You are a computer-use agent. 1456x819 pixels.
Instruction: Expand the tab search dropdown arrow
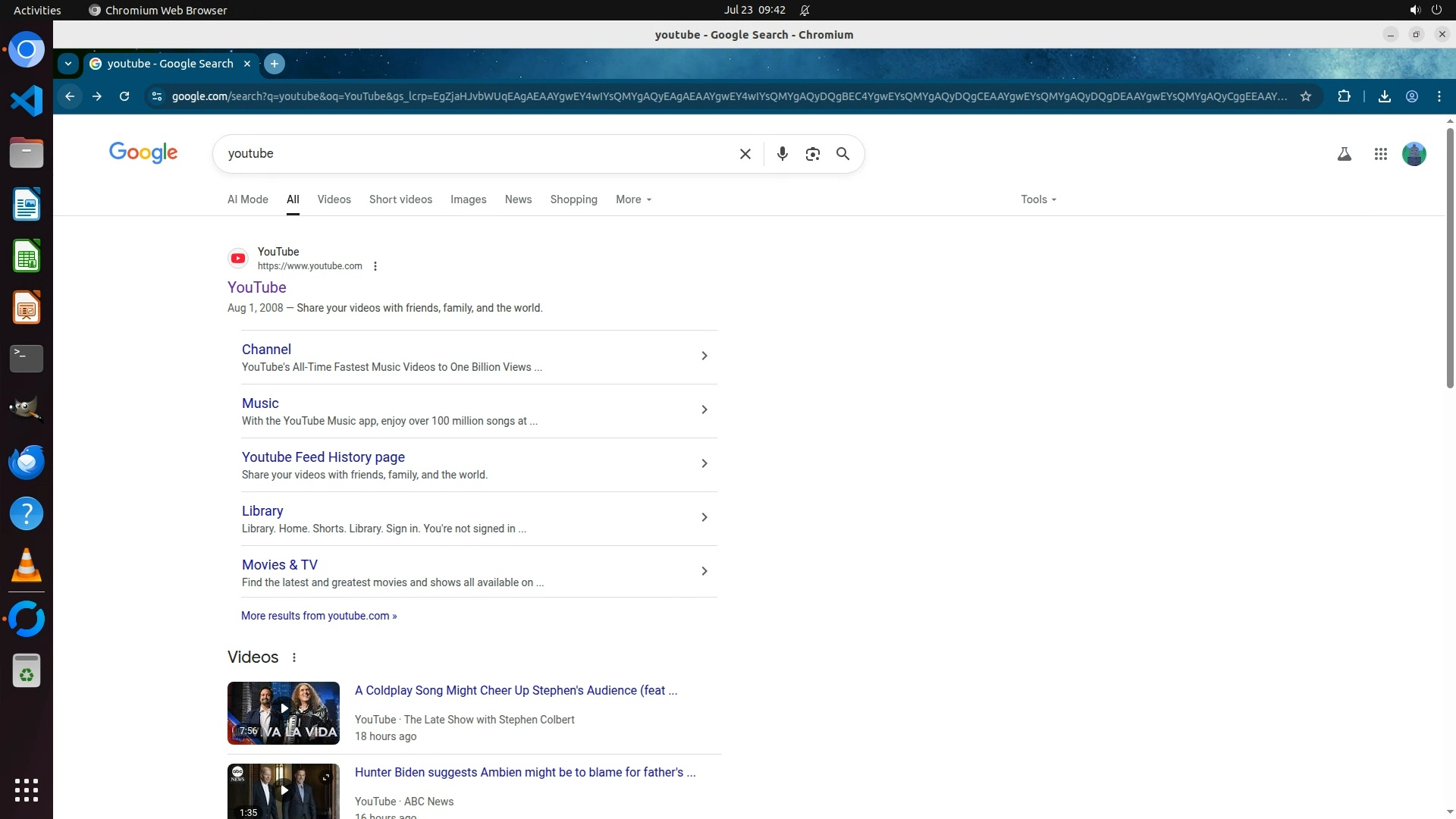pos(68,64)
